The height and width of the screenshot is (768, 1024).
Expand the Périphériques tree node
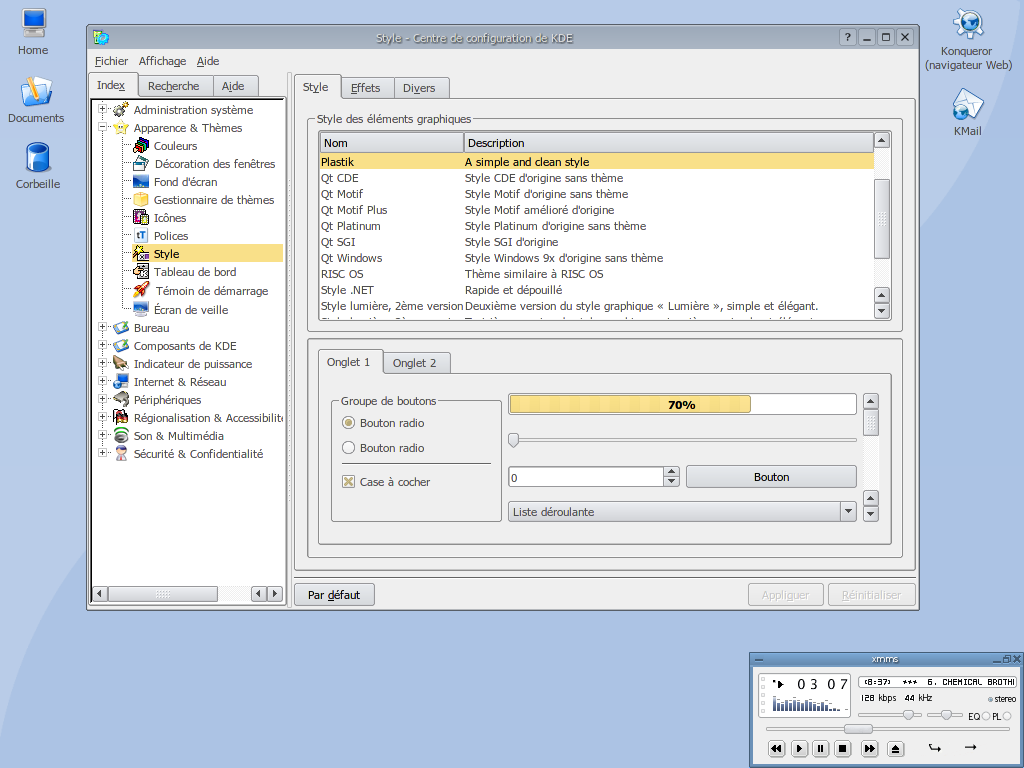click(x=102, y=399)
